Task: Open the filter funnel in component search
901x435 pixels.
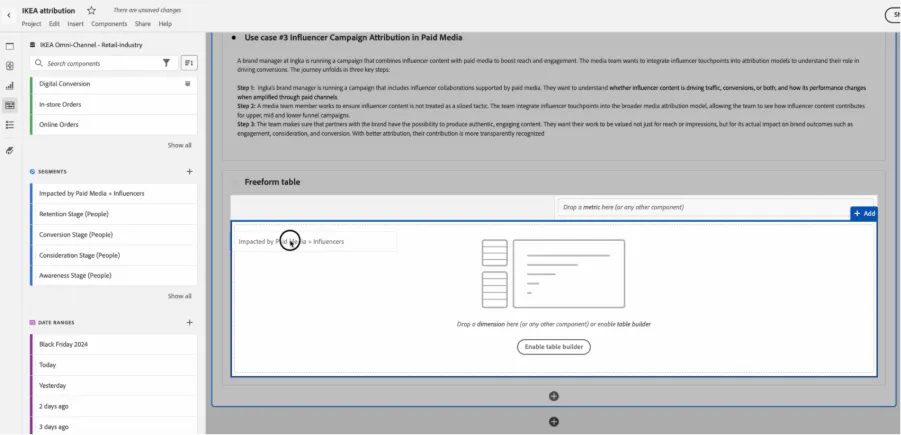Action: pos(166,63)
